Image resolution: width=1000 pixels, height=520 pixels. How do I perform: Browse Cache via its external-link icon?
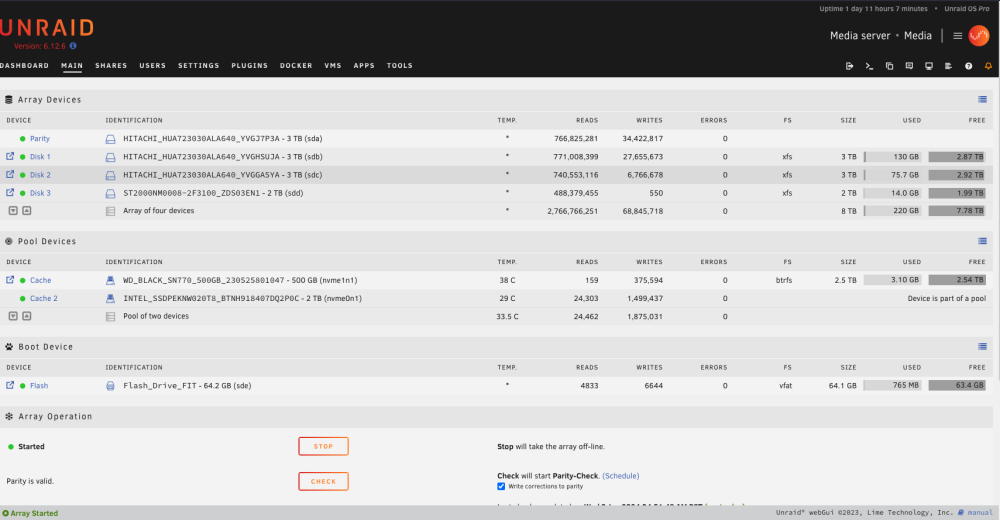pos(10,279)
